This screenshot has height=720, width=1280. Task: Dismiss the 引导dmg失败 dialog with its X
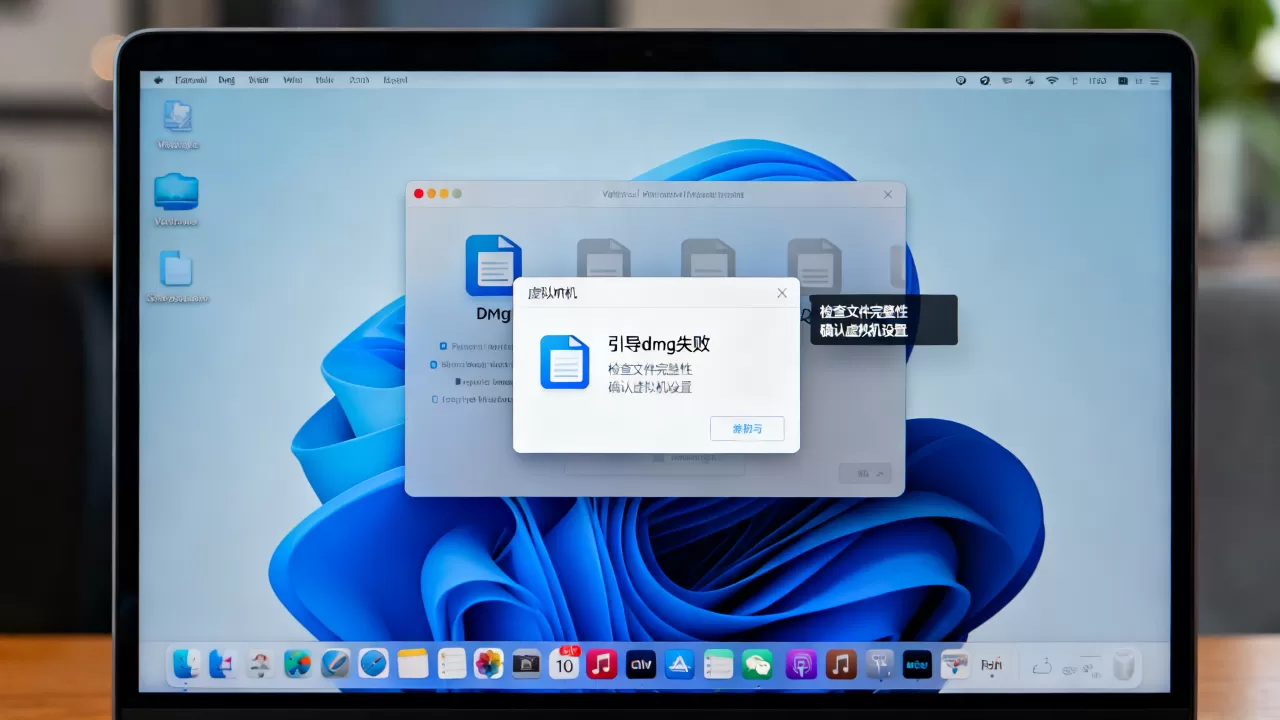tap(782, 293)
